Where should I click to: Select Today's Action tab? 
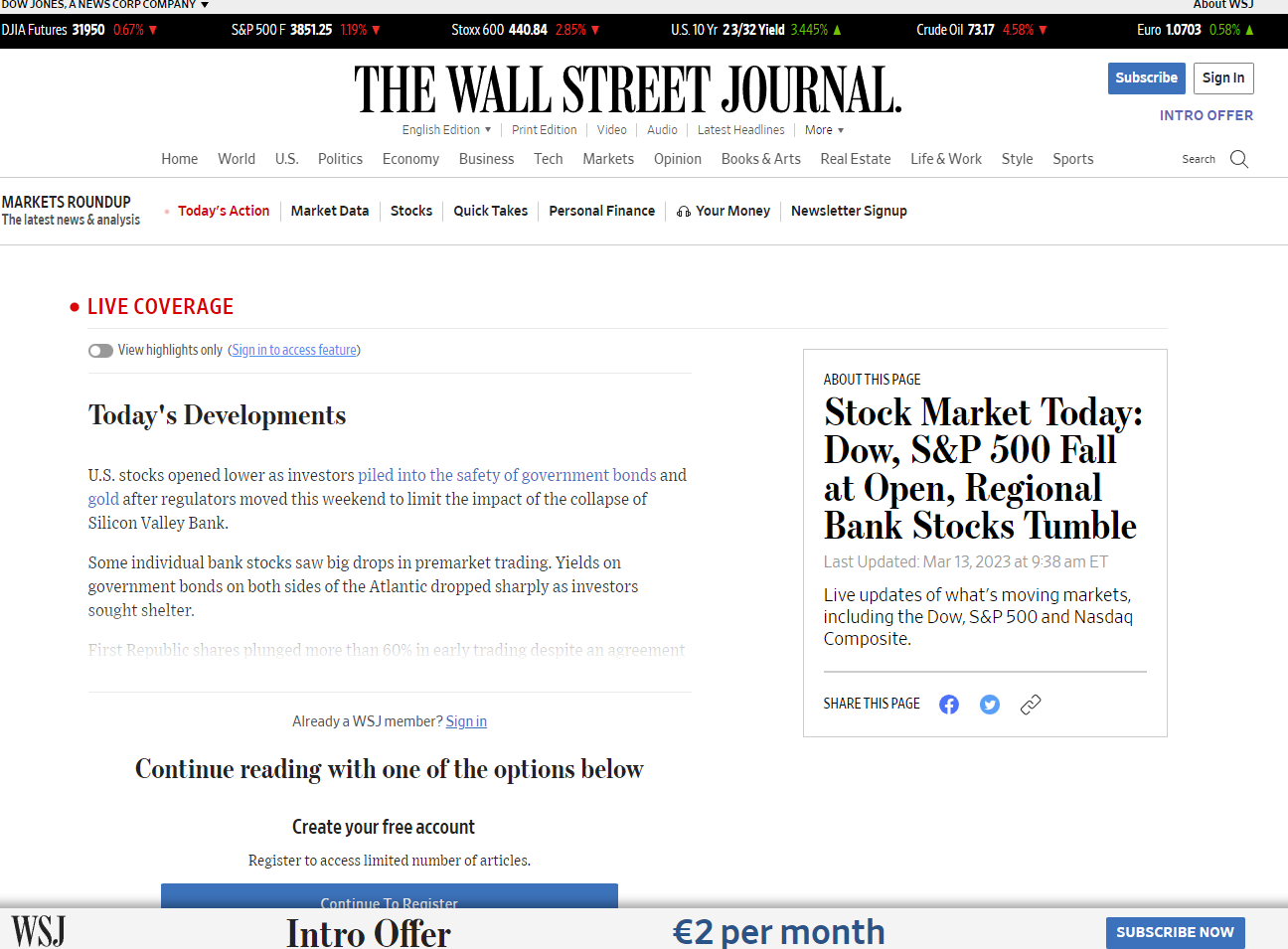click(x=224, y=211)
